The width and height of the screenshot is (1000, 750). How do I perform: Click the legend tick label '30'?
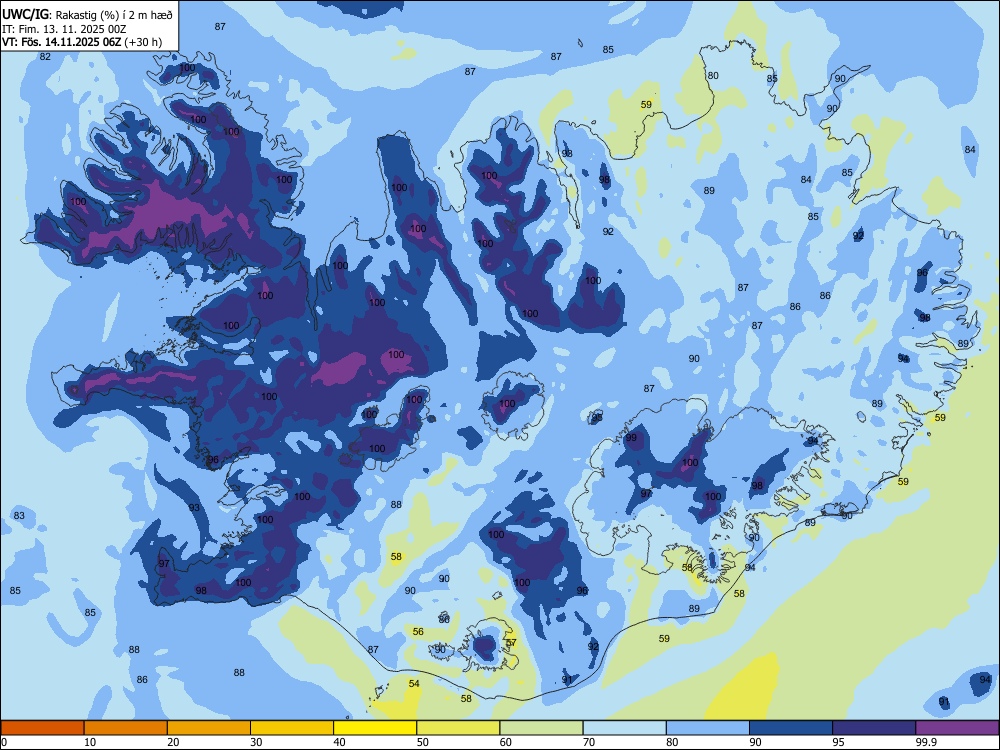point(256,742)
